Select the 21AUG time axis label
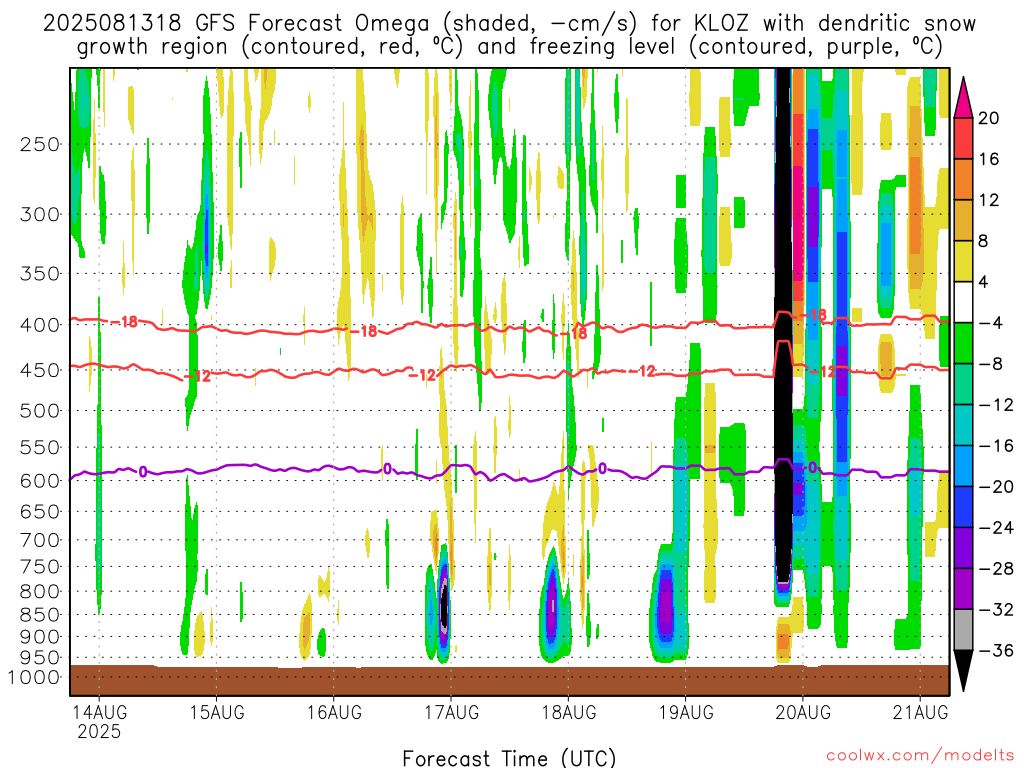The image size is (1024, 768). (x=920, y=712)
